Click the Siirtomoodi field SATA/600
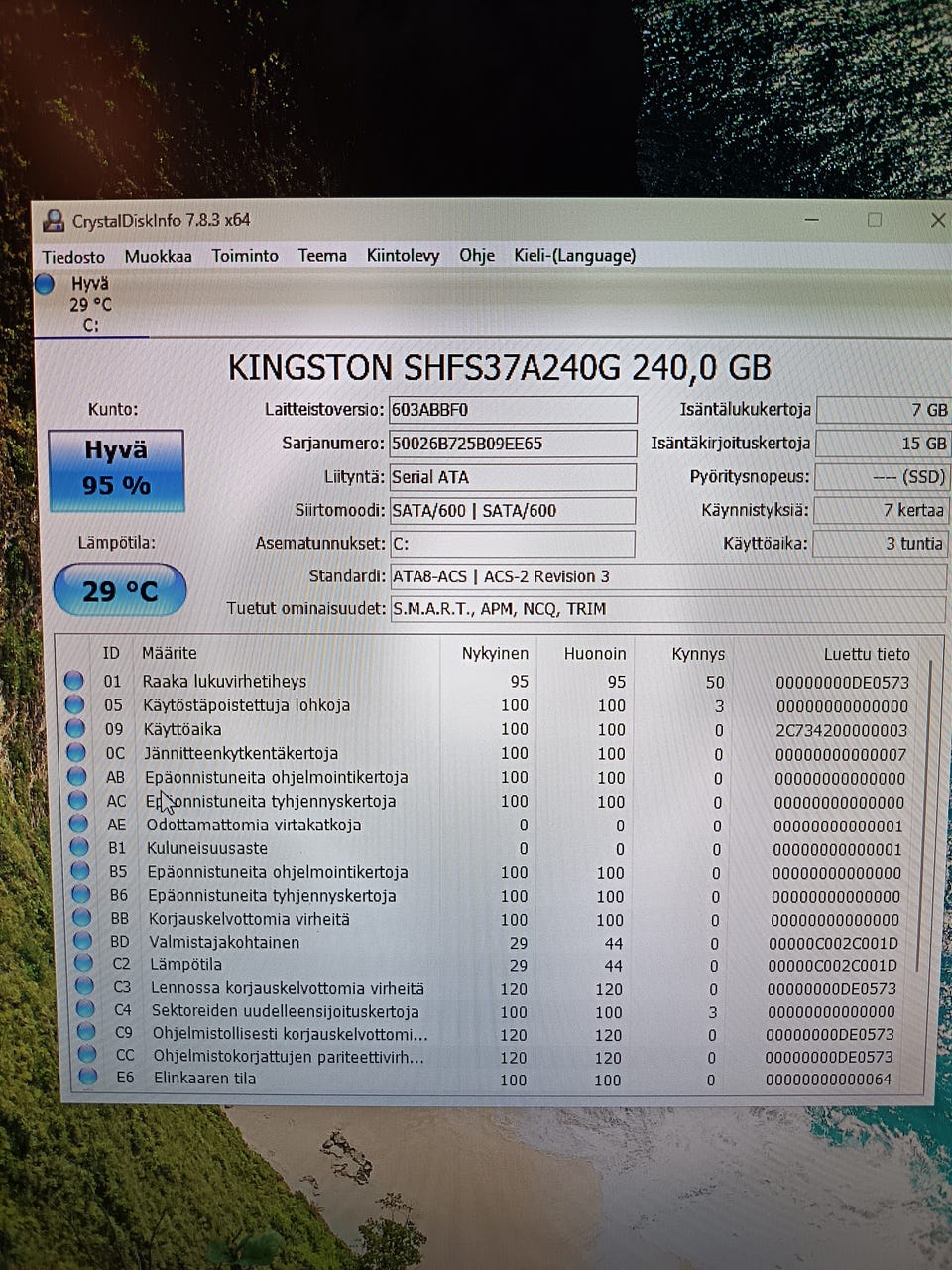The width and height of the screenshot is (952, 1270). [512, 511]
